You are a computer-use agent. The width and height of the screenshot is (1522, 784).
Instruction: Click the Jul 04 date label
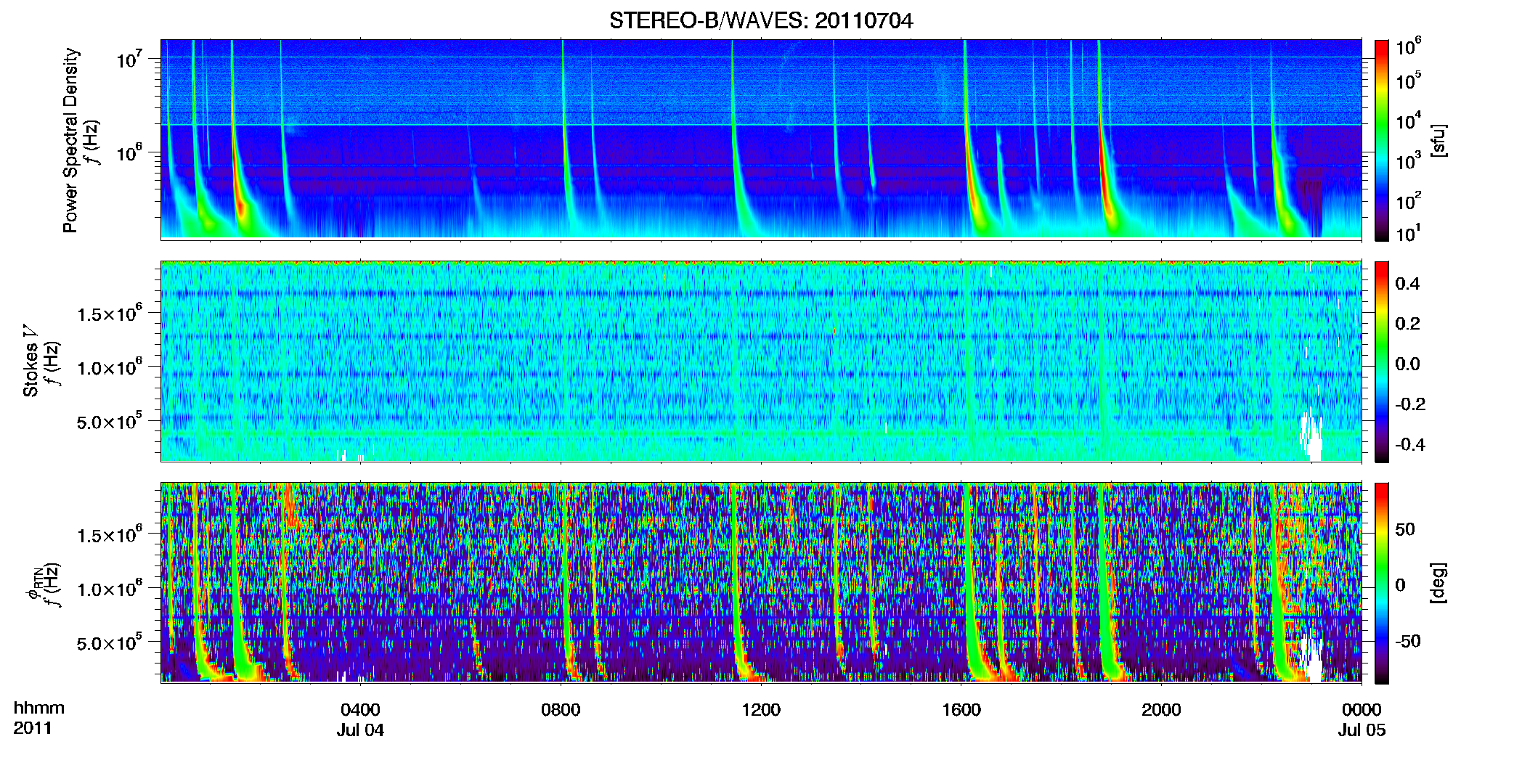point(360,730)
